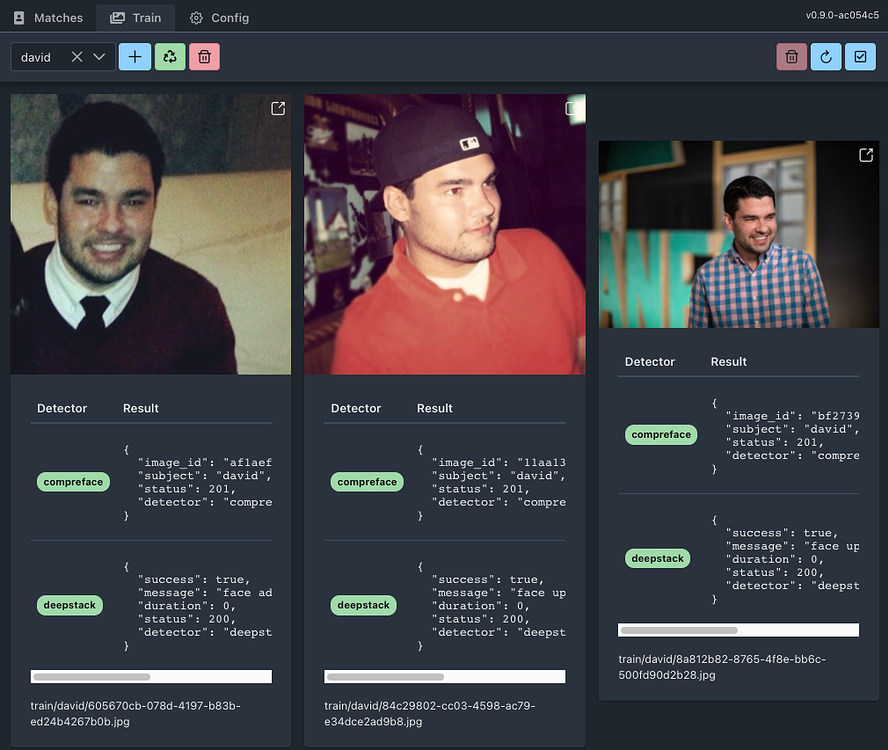
Task: Toggle the select-all checkbox in the top-right toolbar
Action: tap(861, 56)
